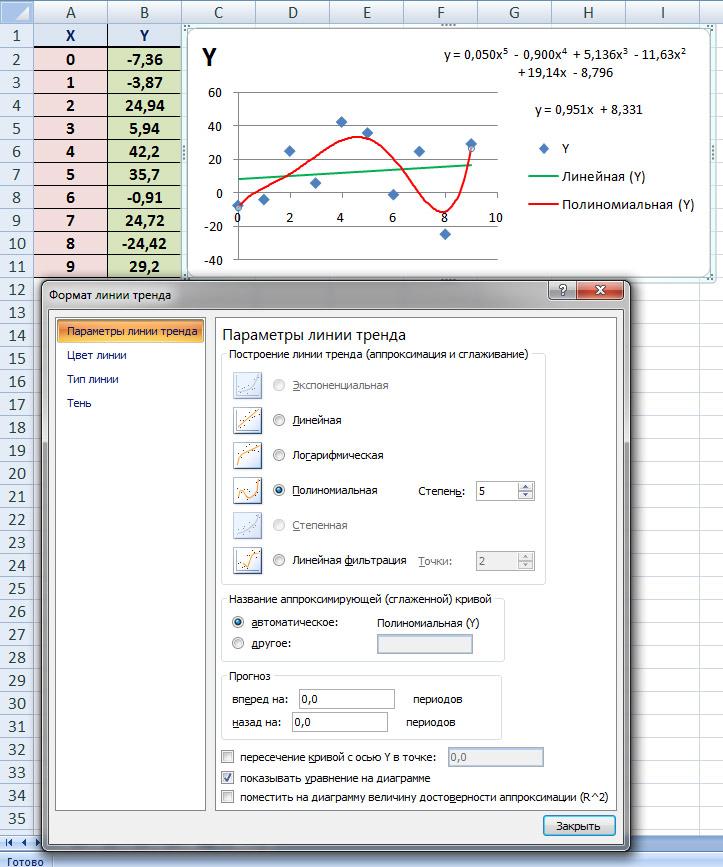Screen dimensions: 723x867
Task: Click the Select All corner of the sheet
Action: click(17, 12)
